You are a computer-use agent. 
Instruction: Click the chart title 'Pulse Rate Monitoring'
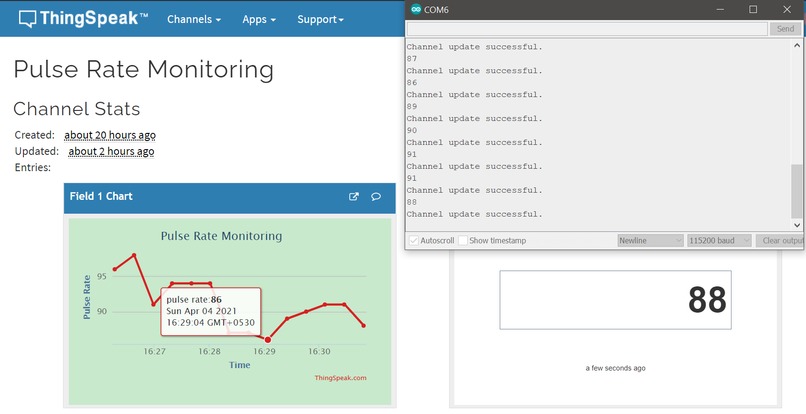click(222, 236)
